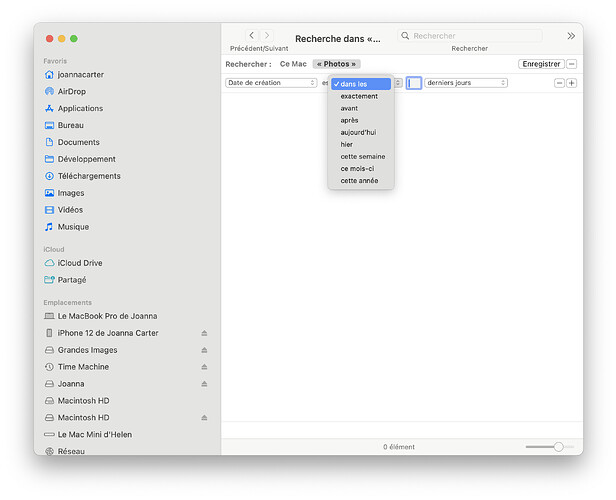Switch search scope to Ce Mac
Viewport: 616px width, 500px height.
293,64
